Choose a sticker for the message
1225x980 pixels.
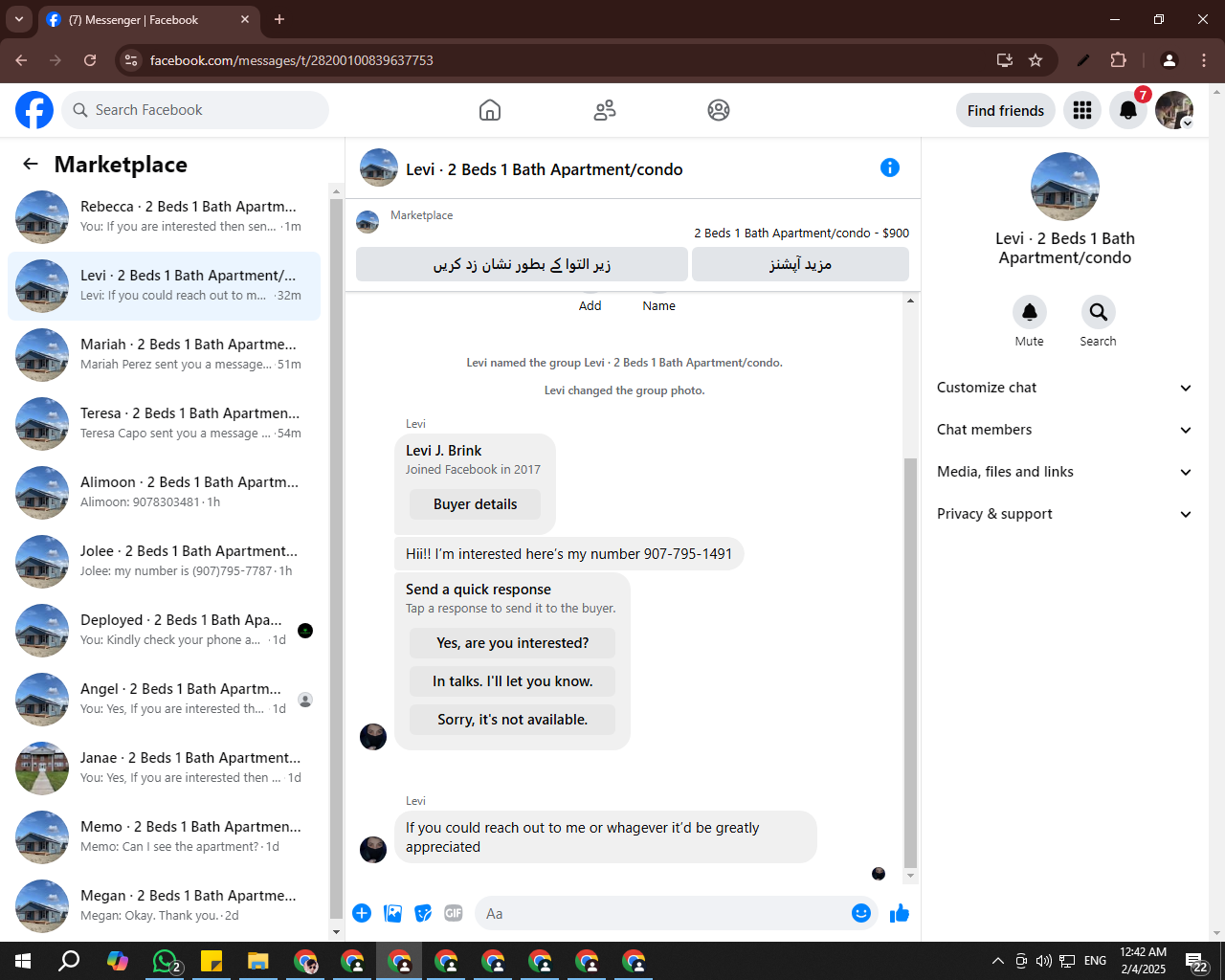pos(423,913)
